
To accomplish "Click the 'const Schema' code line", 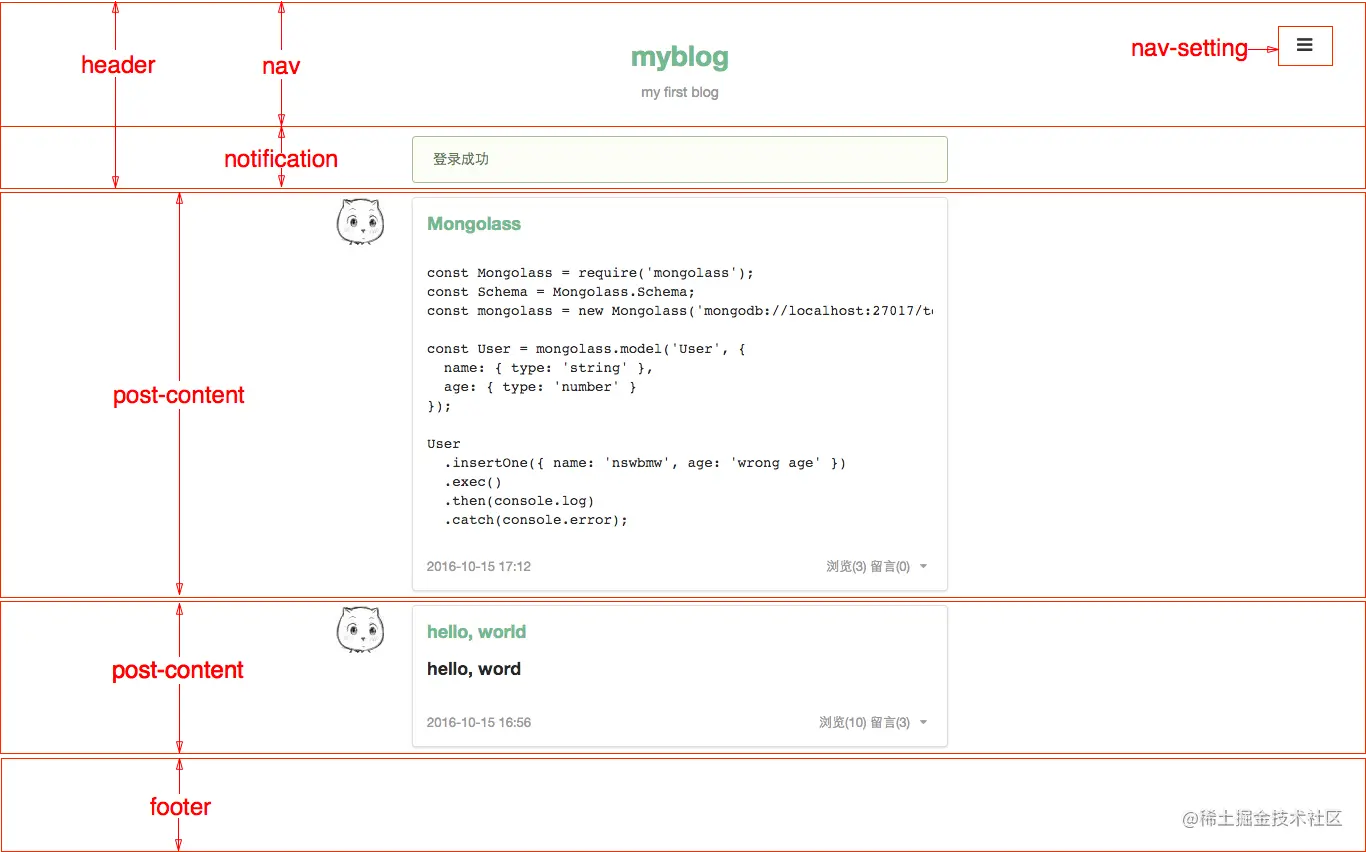I will (560, 292).
